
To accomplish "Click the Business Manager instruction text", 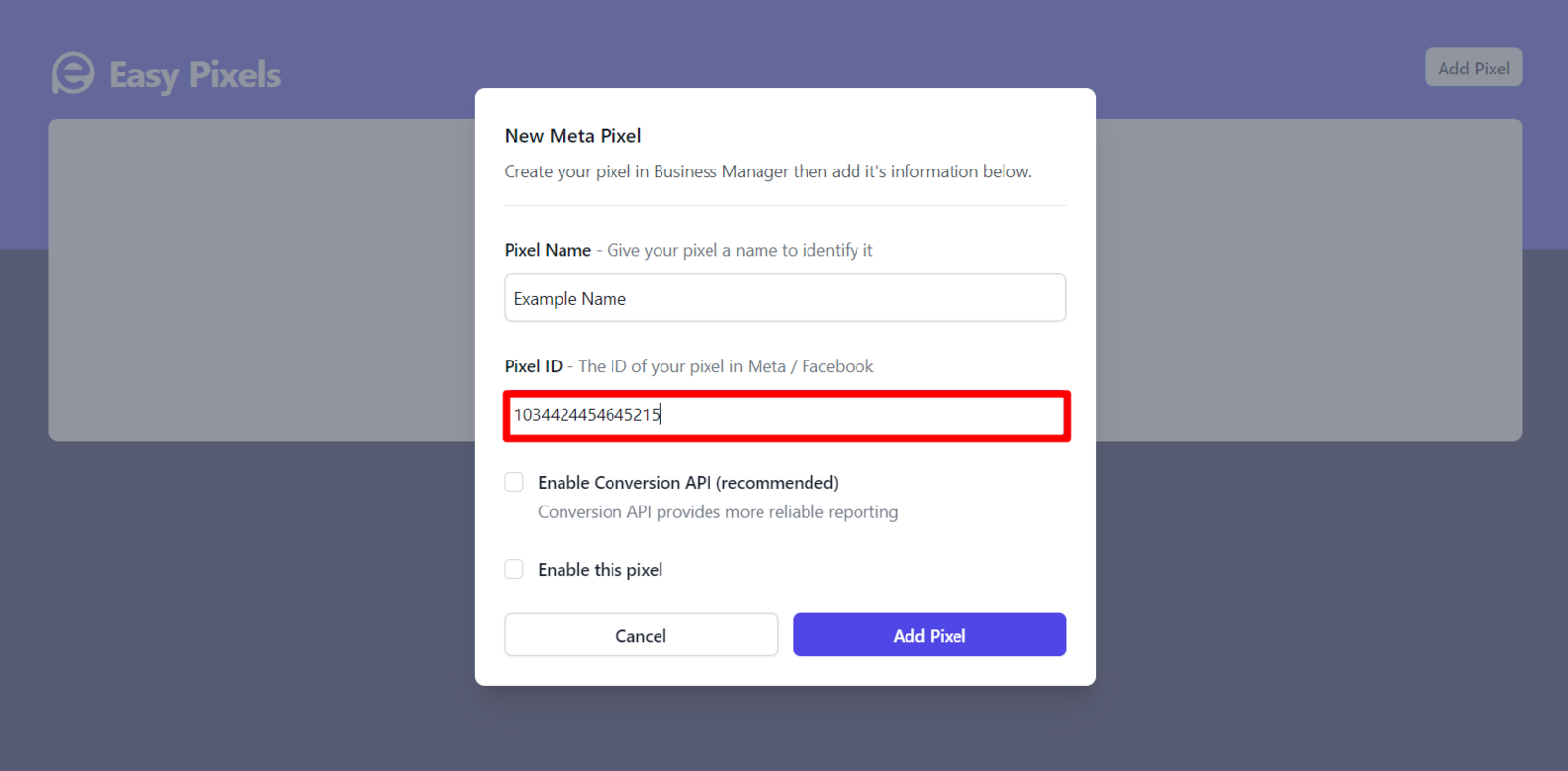I will pos(767,171).
